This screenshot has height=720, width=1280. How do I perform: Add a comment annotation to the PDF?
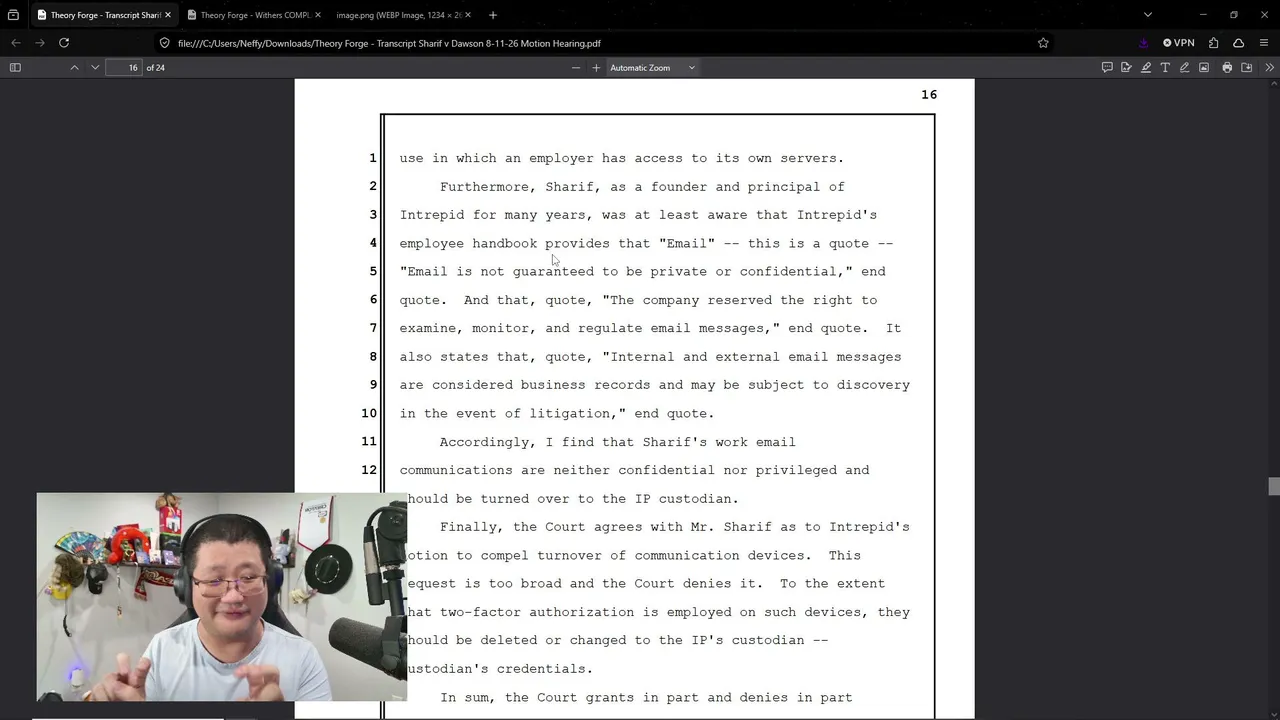coord(1107,67)
